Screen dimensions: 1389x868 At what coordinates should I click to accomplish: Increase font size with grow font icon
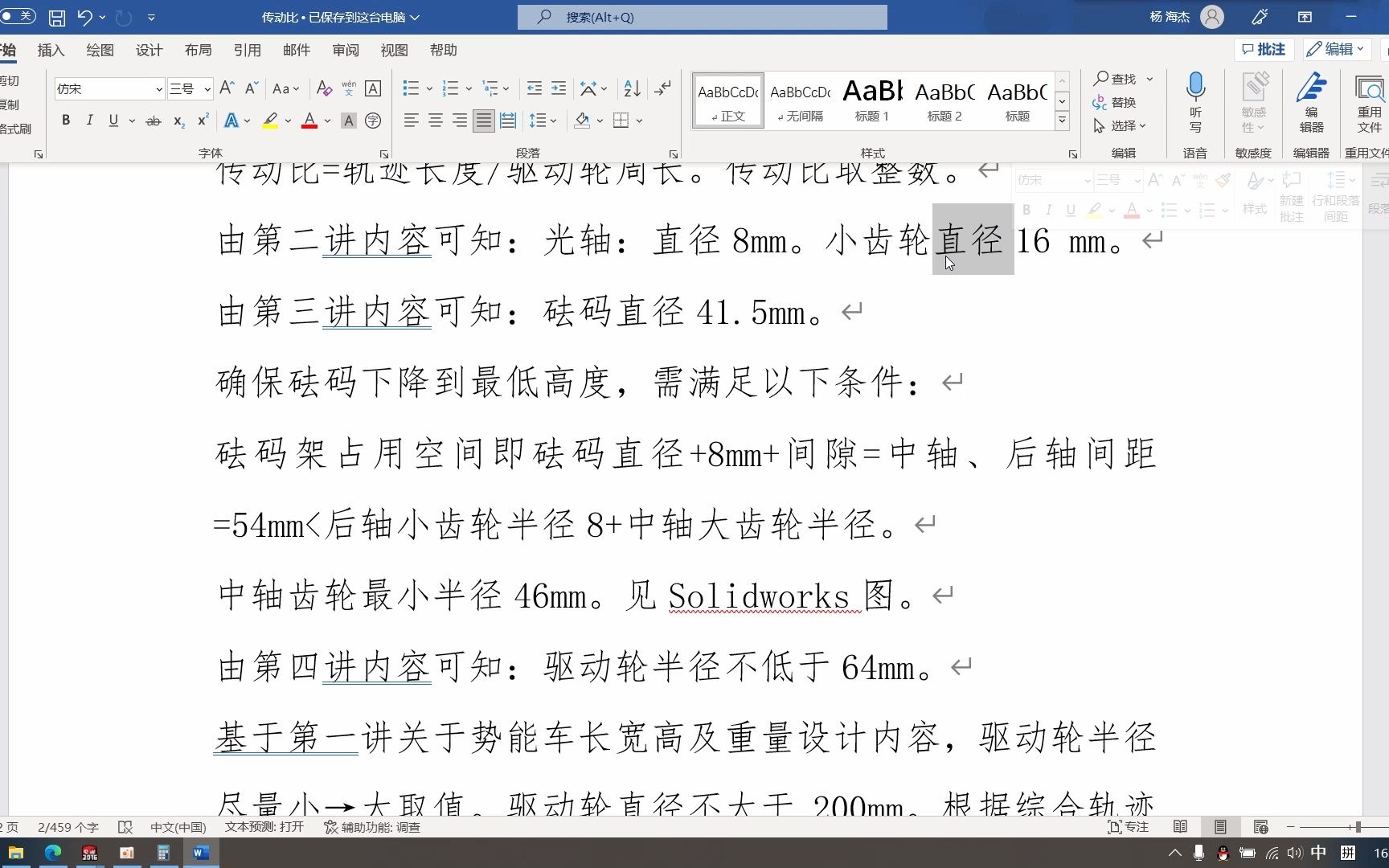[x=227, y=88]
